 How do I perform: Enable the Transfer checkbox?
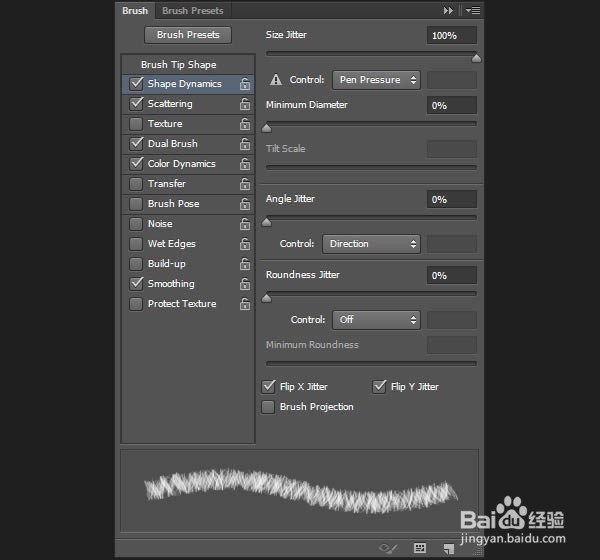[136, 184]
